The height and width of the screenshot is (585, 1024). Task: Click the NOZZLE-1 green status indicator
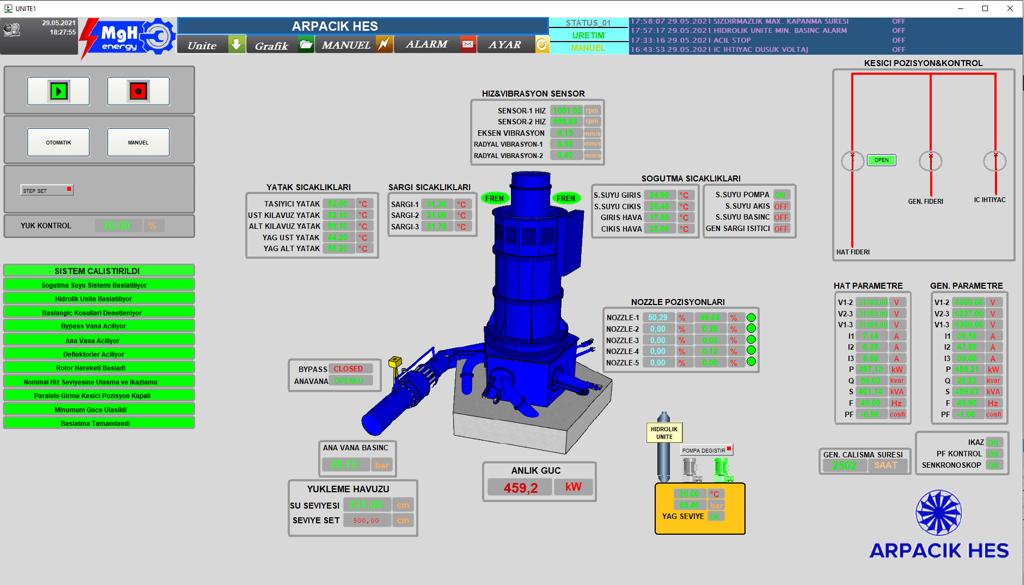[x=751, y=318]
